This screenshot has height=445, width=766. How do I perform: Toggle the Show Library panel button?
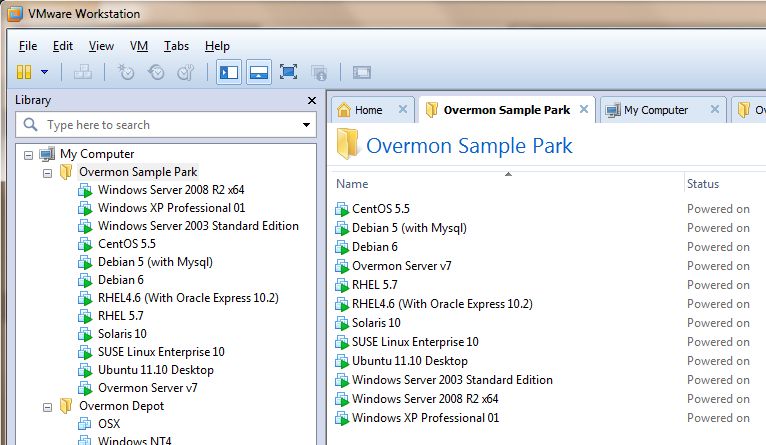[x=229, y=72]
